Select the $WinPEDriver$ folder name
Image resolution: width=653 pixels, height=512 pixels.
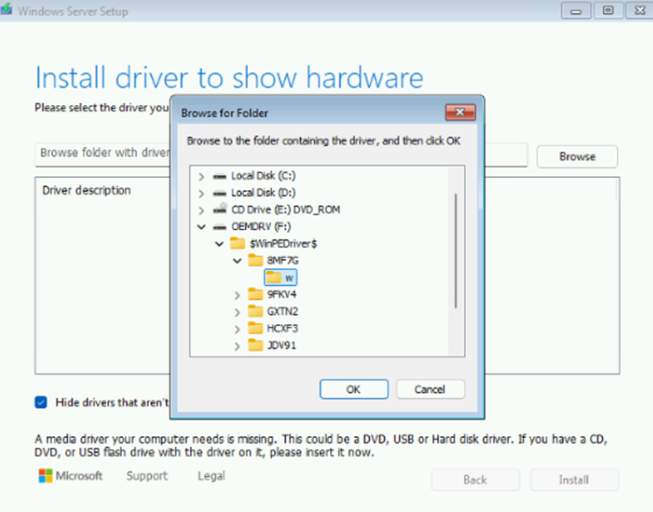[x=283, y=244]
